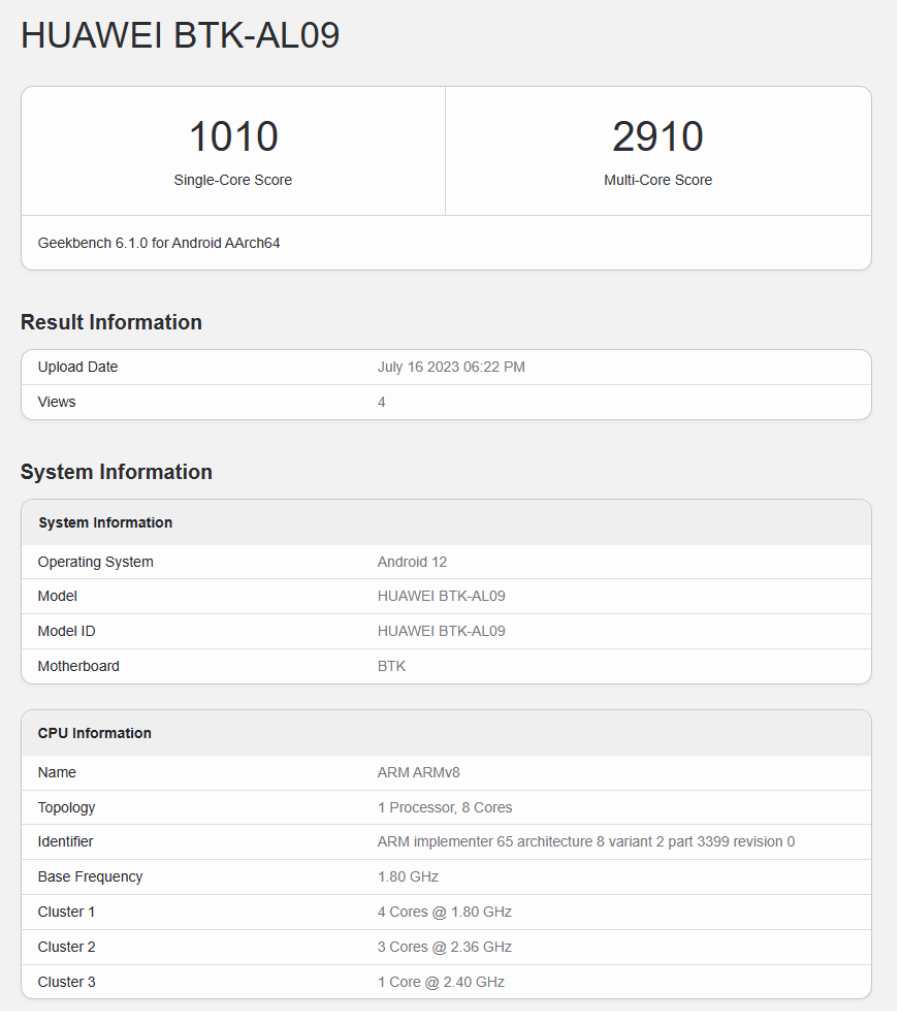This screenshot has height=1011, width=897.
Task: Click the BTK motherboard value
Action: 392,666
